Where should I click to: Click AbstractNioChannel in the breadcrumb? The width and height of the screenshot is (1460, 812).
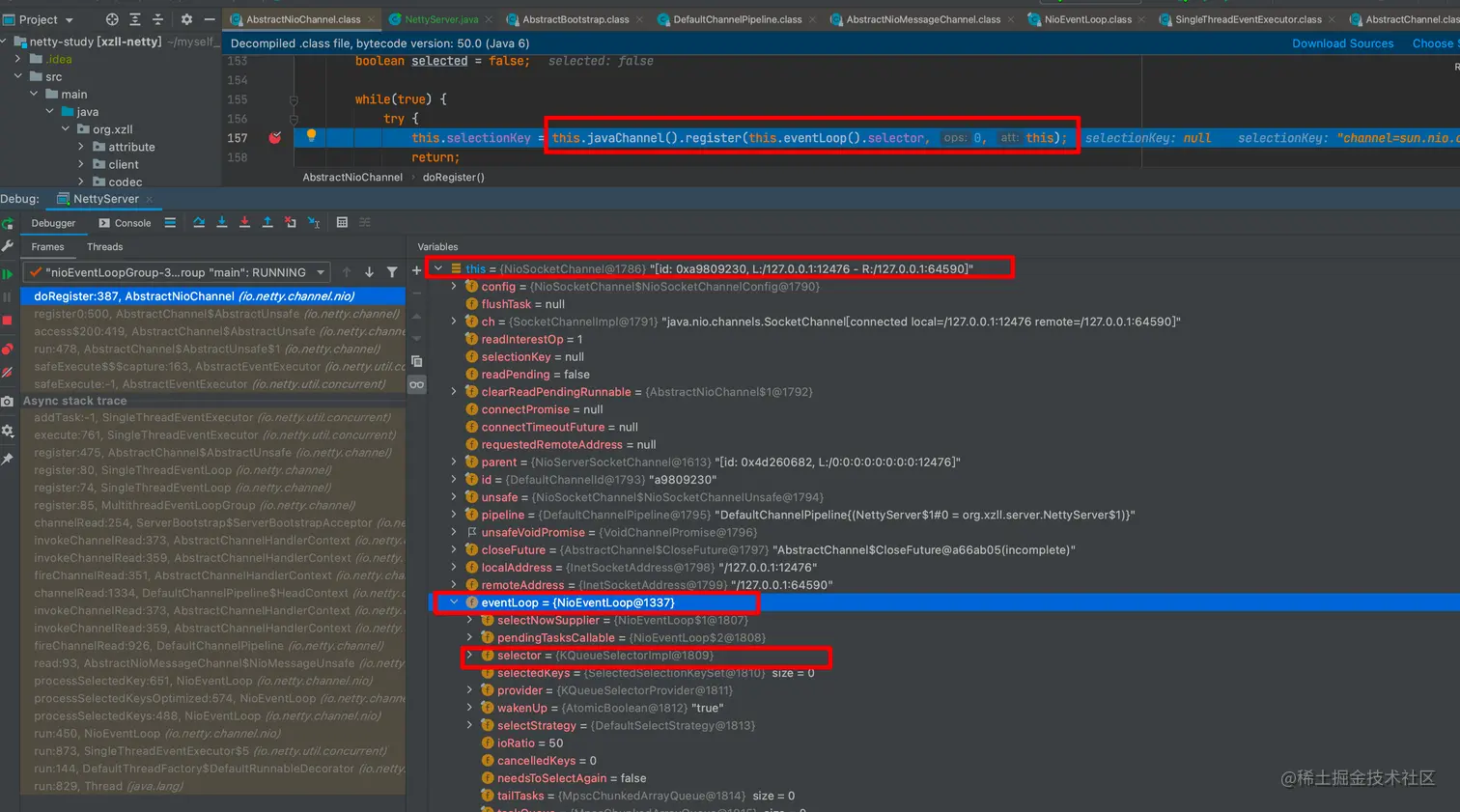tap(352, 177)
